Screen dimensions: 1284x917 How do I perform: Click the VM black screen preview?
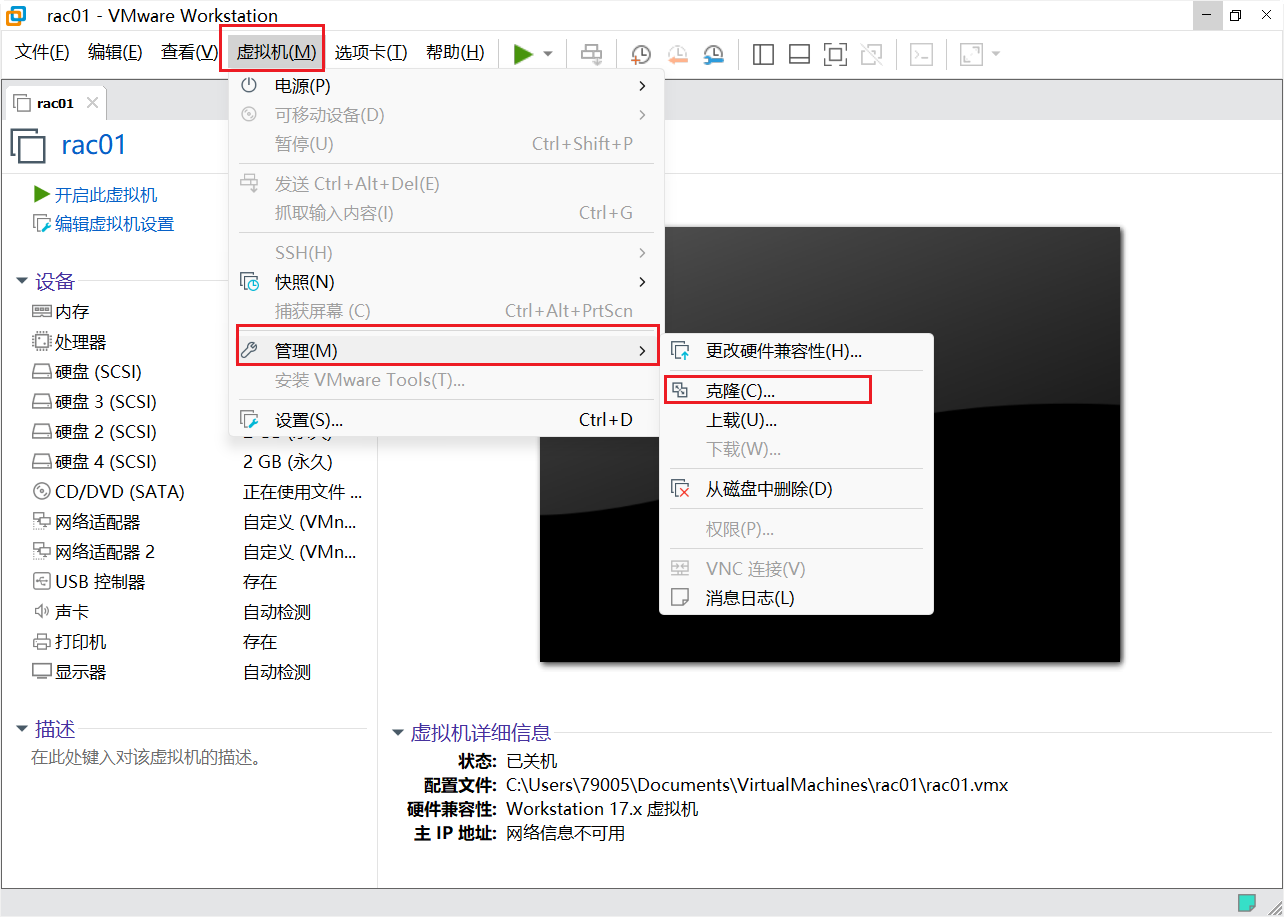pyautogui.click(x=830, y=444)
